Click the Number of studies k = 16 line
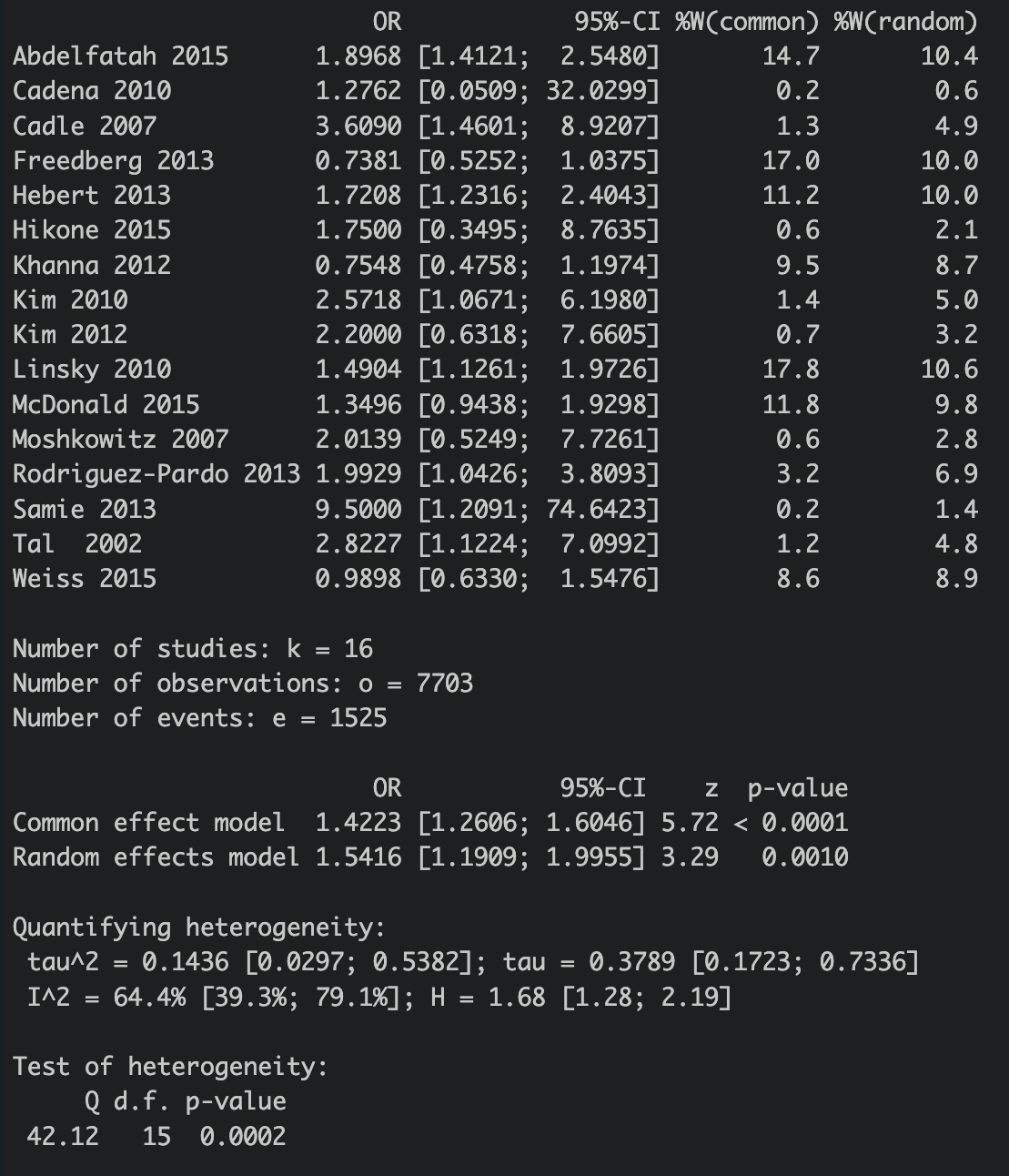This screenshot has width=1009, height=1176. point(193,649)
